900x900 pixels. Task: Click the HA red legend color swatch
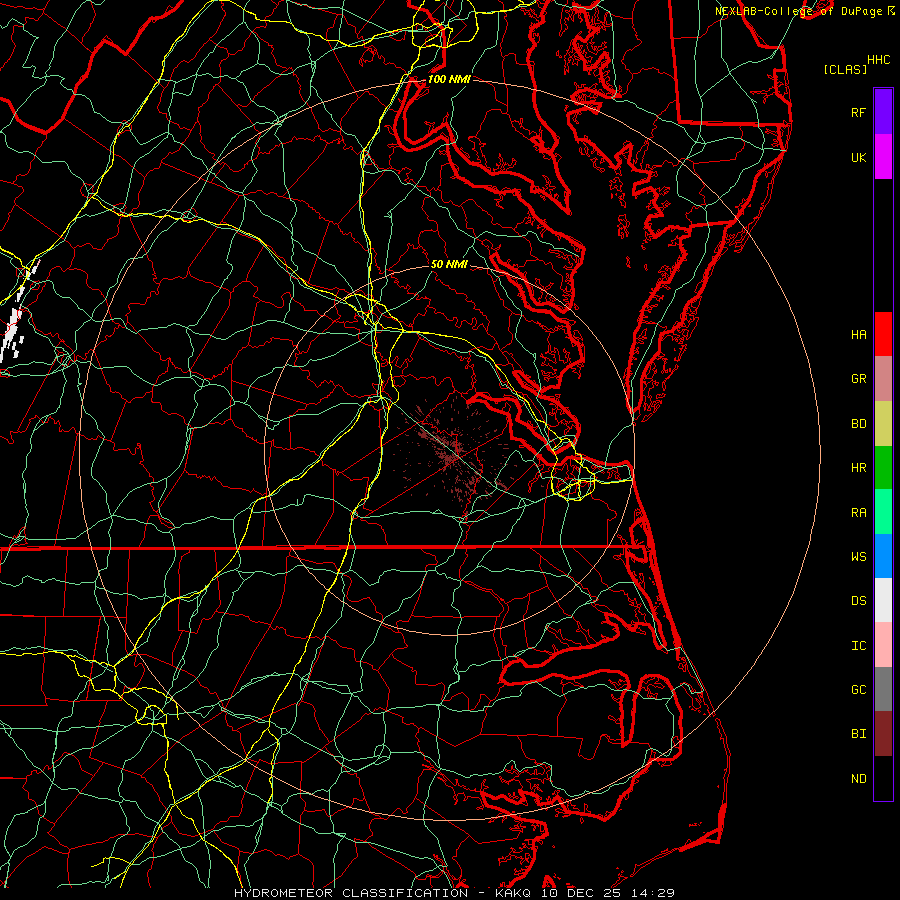click(x=883, y=334)
